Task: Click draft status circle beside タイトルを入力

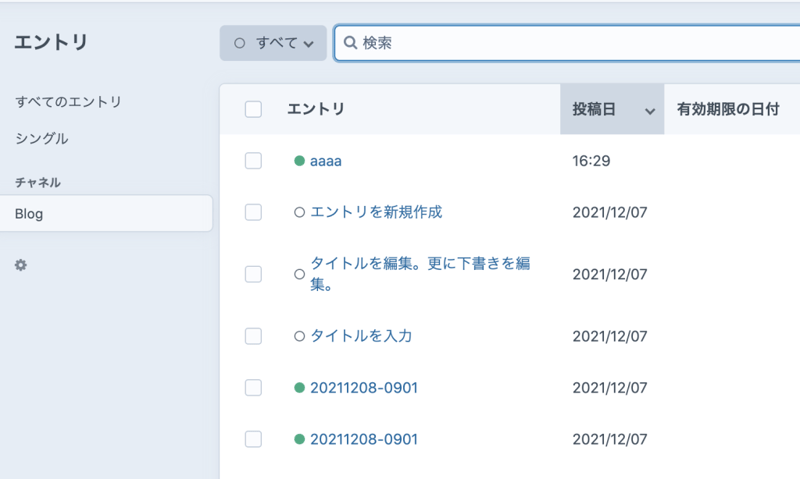Action: 299,337
